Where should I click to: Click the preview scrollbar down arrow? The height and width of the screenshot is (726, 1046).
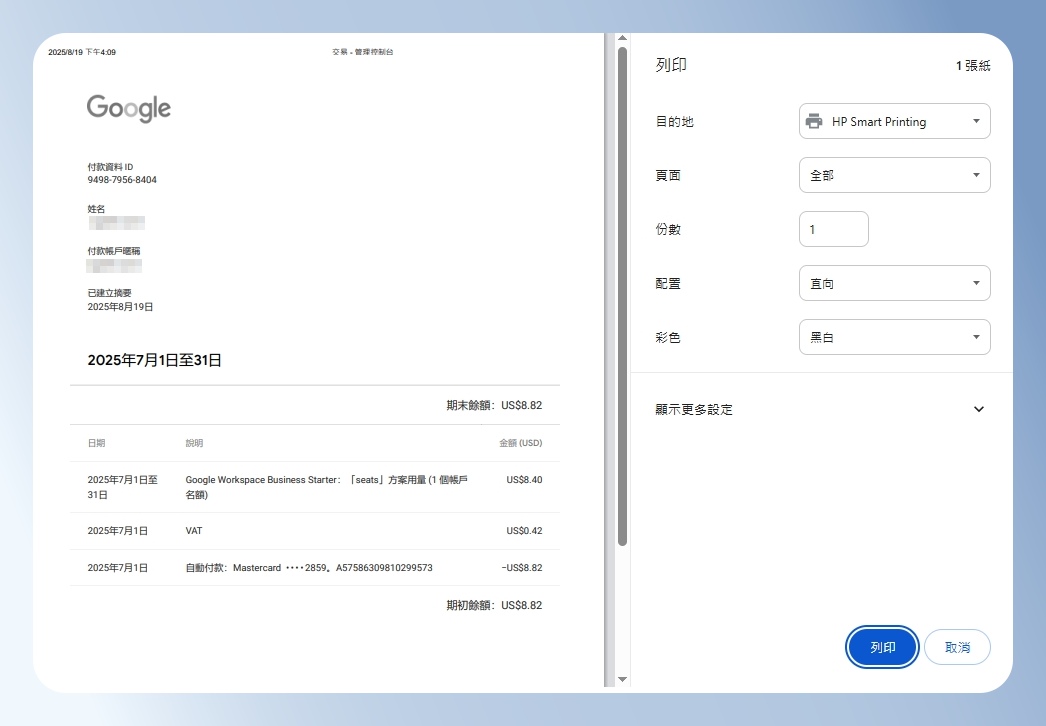point(622,680)
